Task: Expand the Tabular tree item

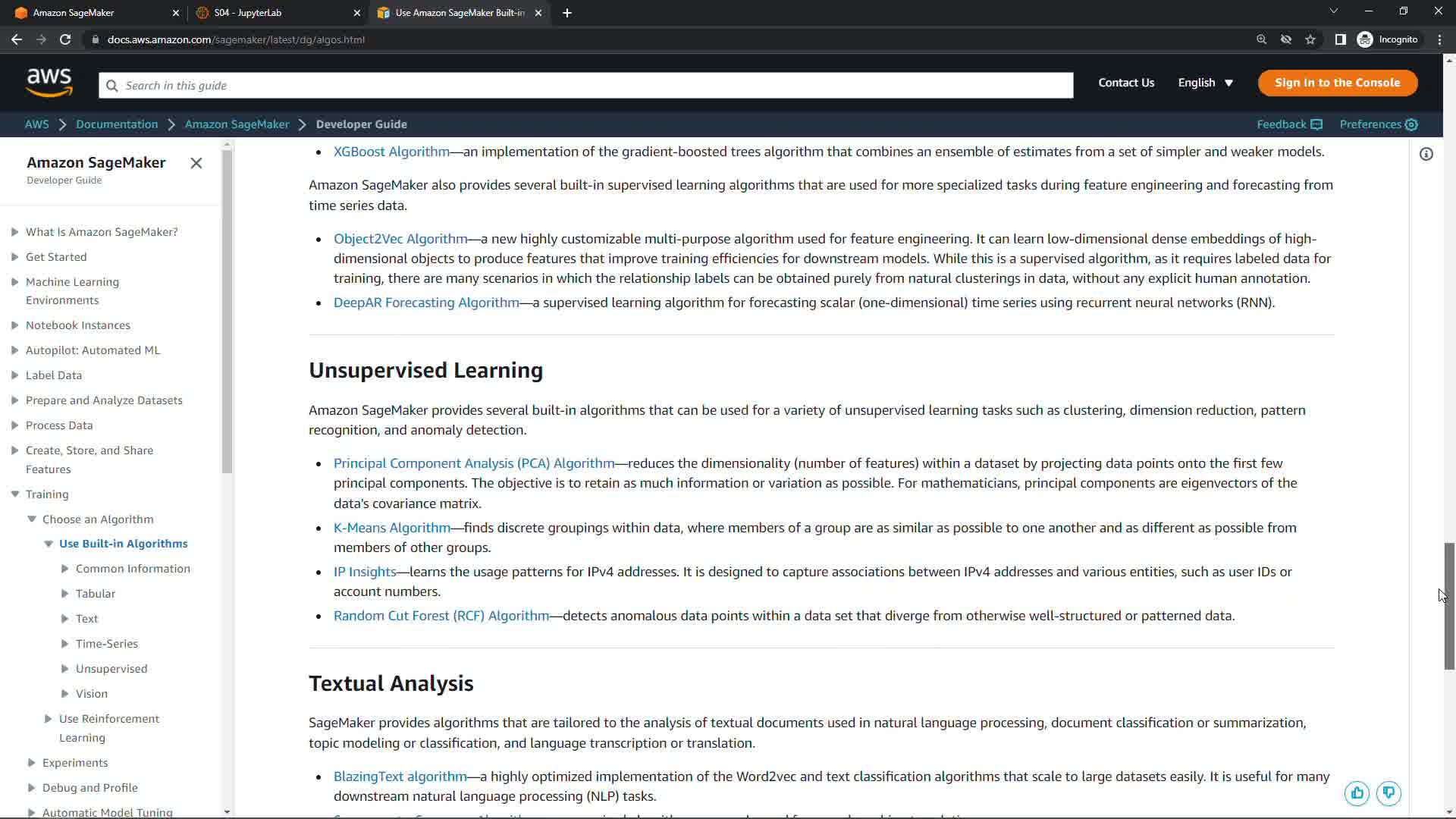Action: tap(65, 594)
